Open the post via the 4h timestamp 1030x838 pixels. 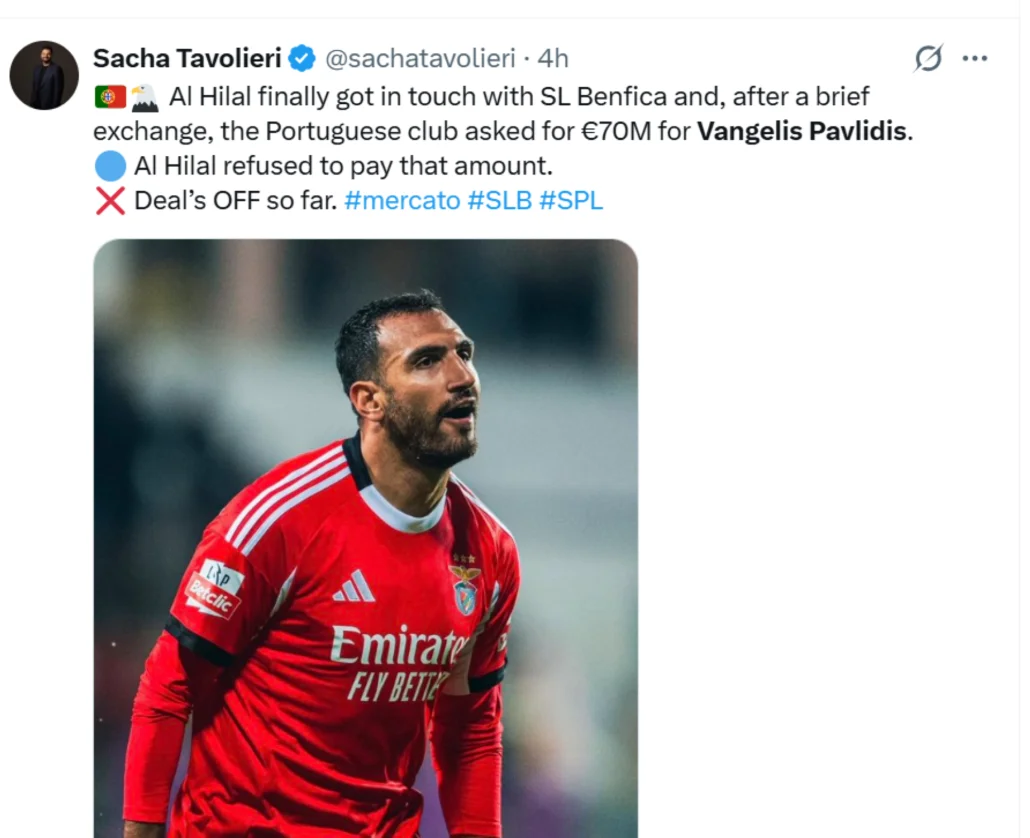click(x=552, y=58)
